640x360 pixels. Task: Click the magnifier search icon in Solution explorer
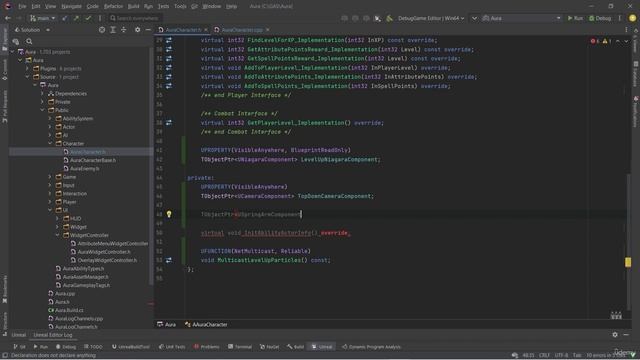pos(29,41)
